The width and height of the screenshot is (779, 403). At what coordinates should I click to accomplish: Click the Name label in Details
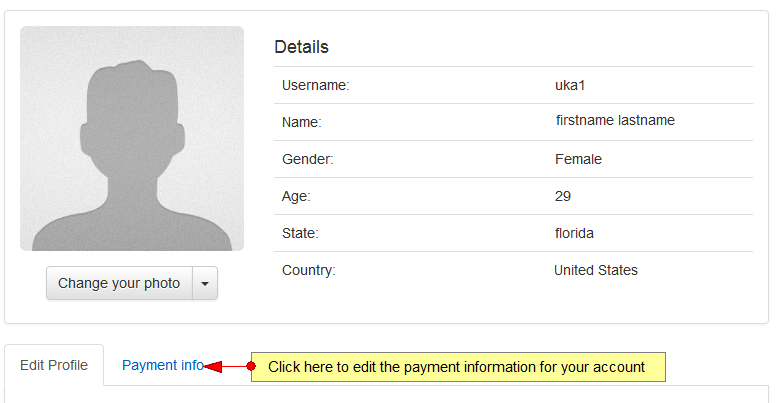coord(301,122)
